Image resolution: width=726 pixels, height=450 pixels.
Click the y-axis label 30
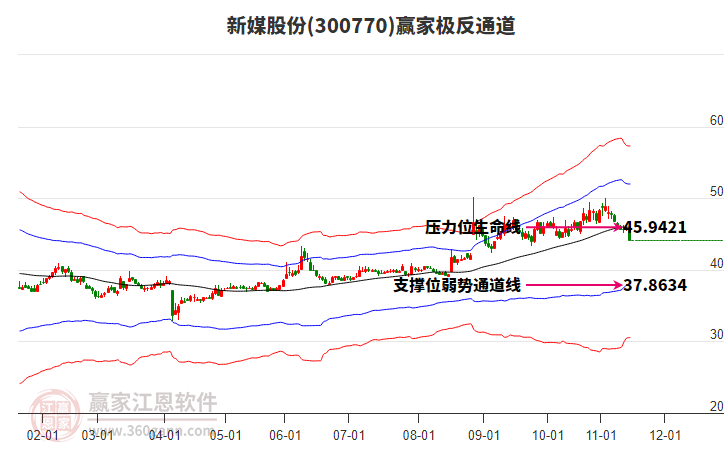716,335
